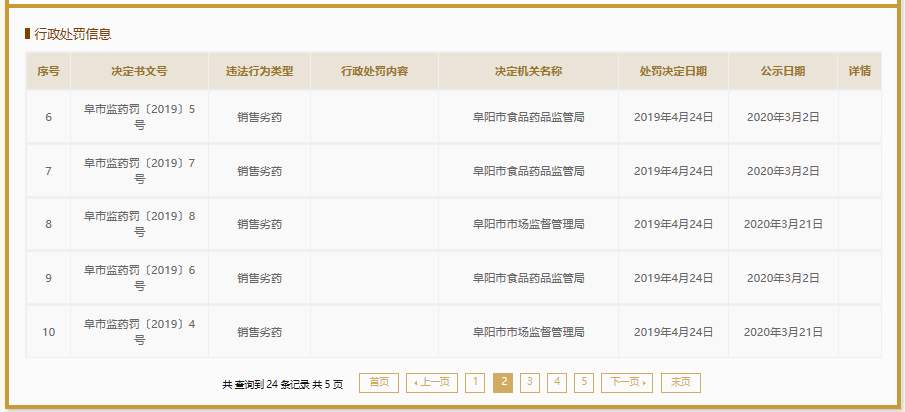This screenshot has height=412, width=905.
Task: Select the highlighted page 2 button
Action: click(503, 383)
